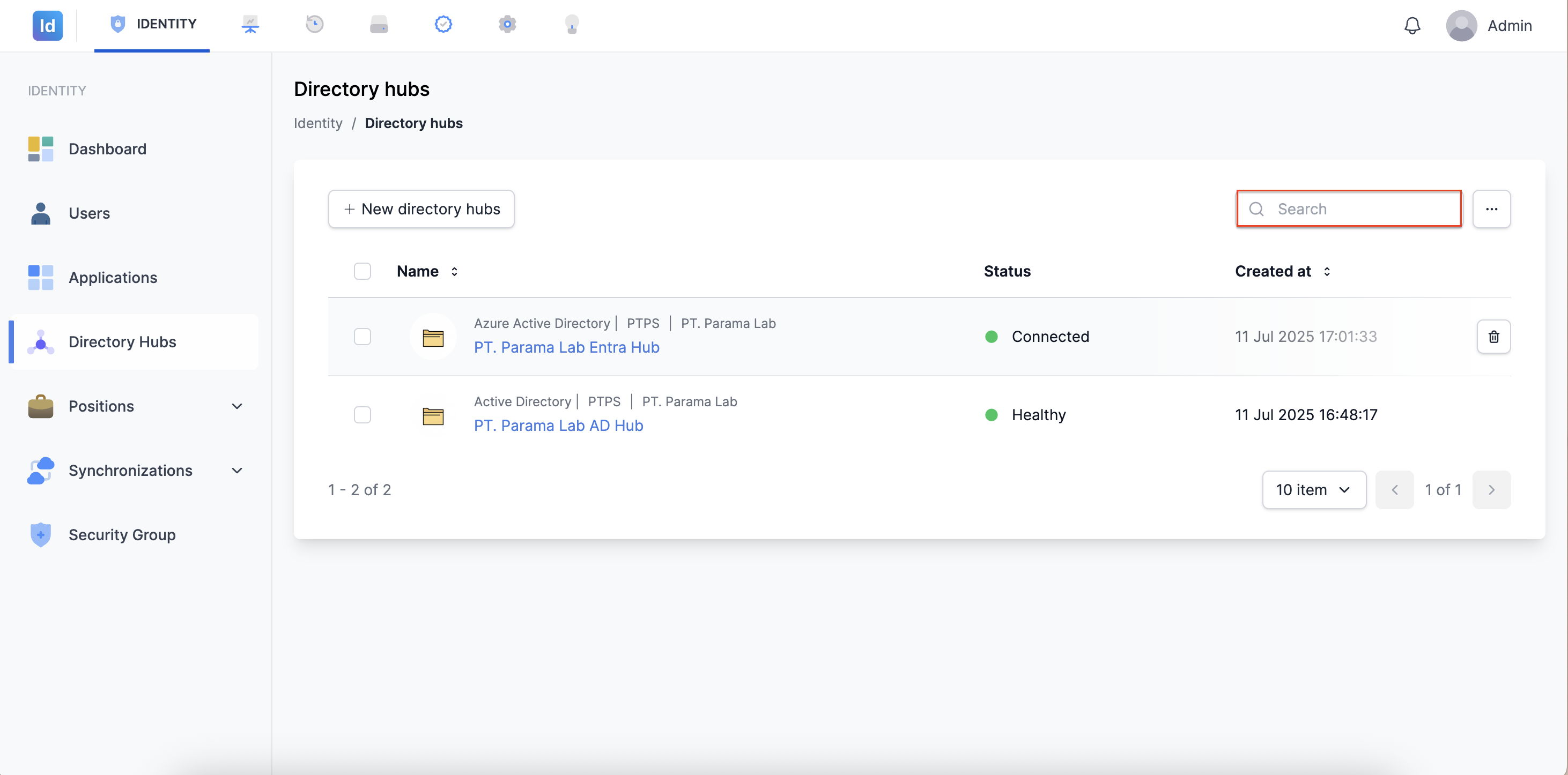Click New directory hubs button

click(x=421, y=209)
